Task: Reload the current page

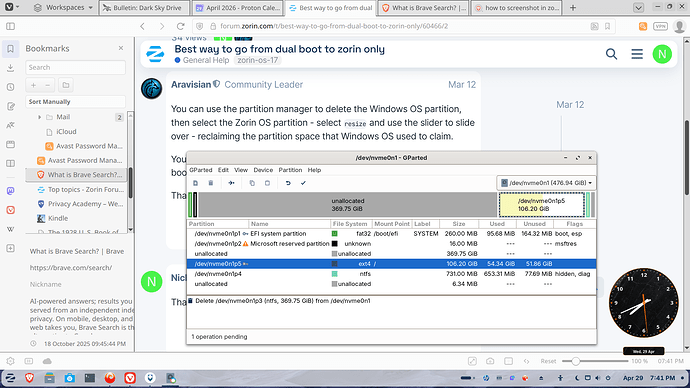Action: click(180, 26)
